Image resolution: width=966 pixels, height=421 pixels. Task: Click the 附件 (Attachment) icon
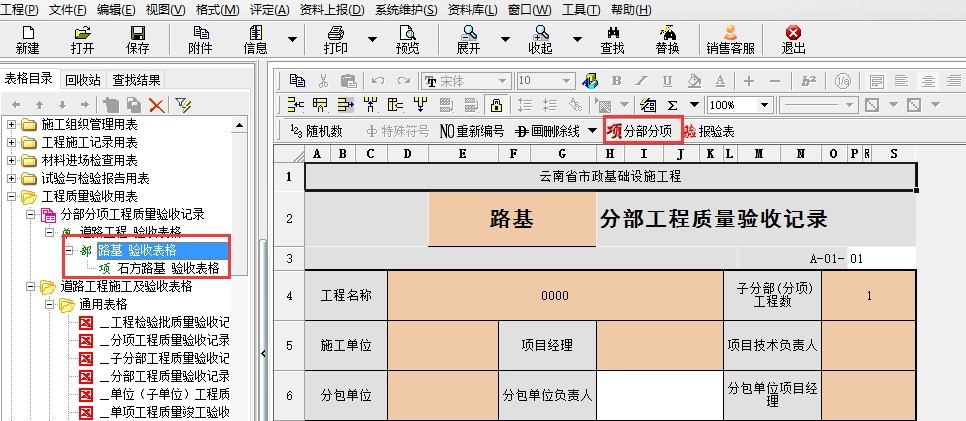pyautogui.click(x=200, y=39)
